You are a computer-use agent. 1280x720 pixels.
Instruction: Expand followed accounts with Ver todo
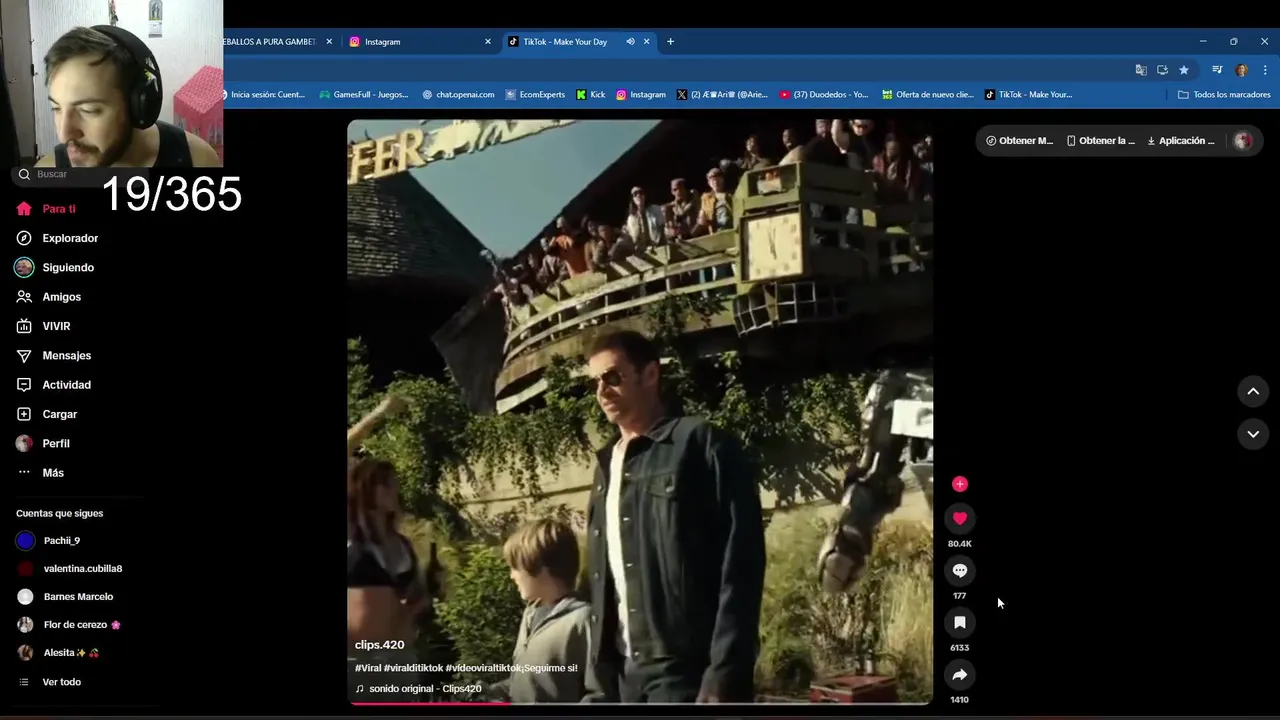(50, 682)
